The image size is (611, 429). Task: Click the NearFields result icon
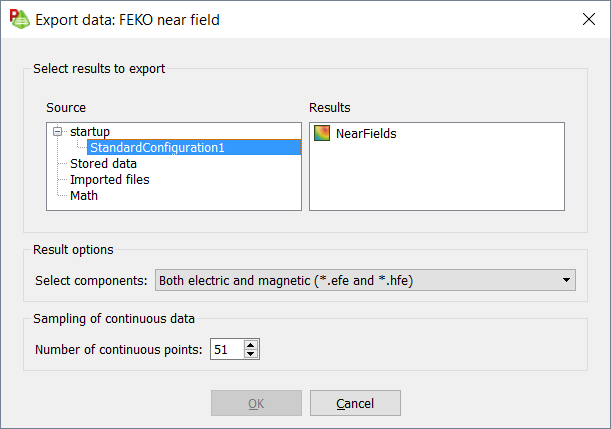pyautogui.click(x=322, y=133)
